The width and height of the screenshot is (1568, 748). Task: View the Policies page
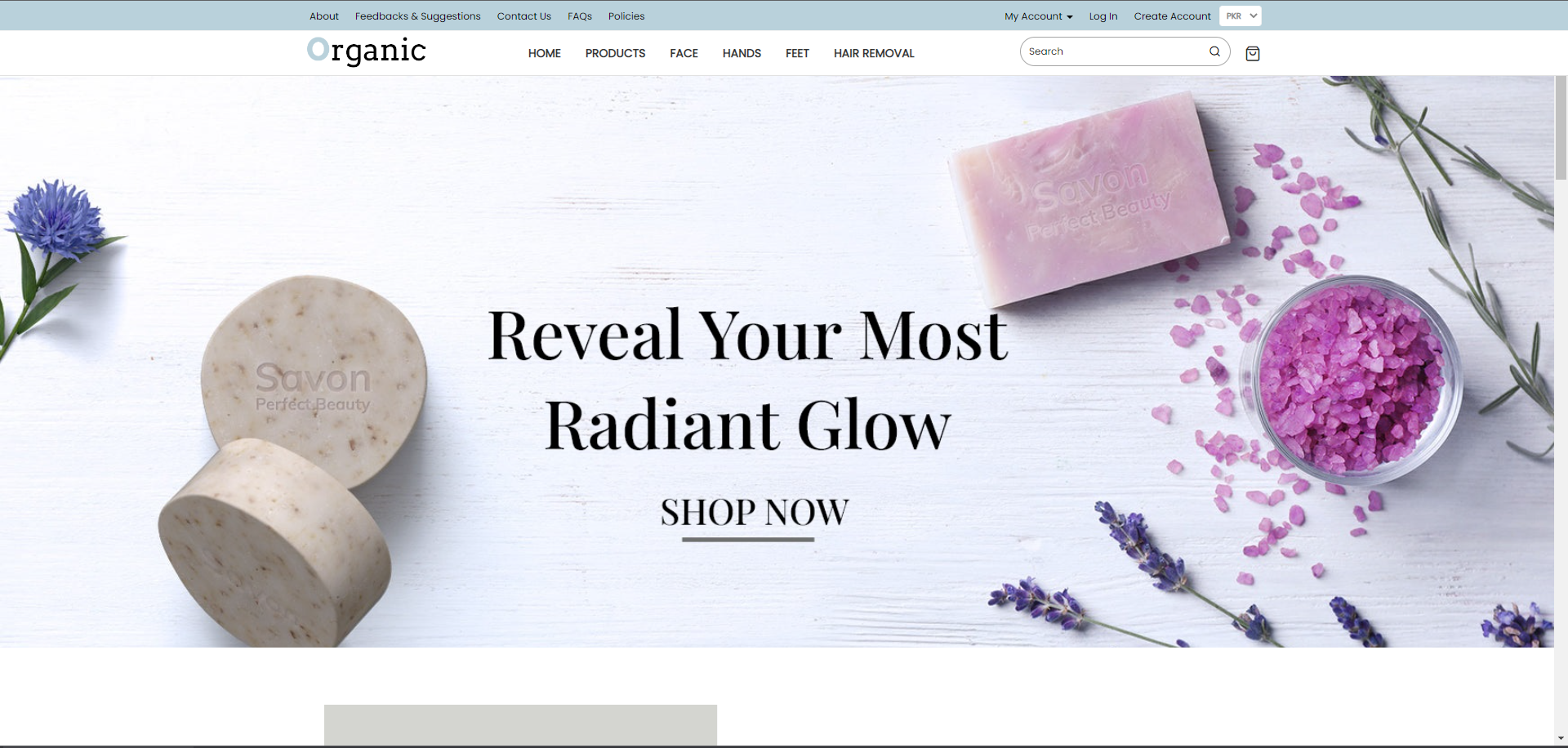(626, 16)
